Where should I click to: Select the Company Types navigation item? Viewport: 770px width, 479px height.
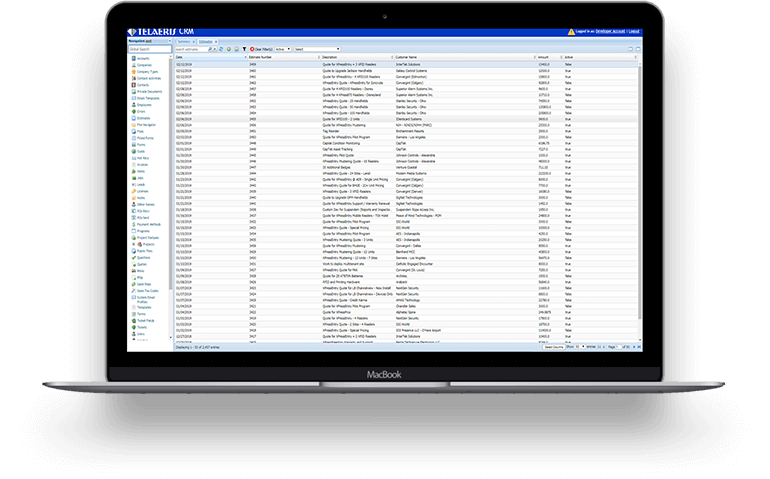(147, 72)
